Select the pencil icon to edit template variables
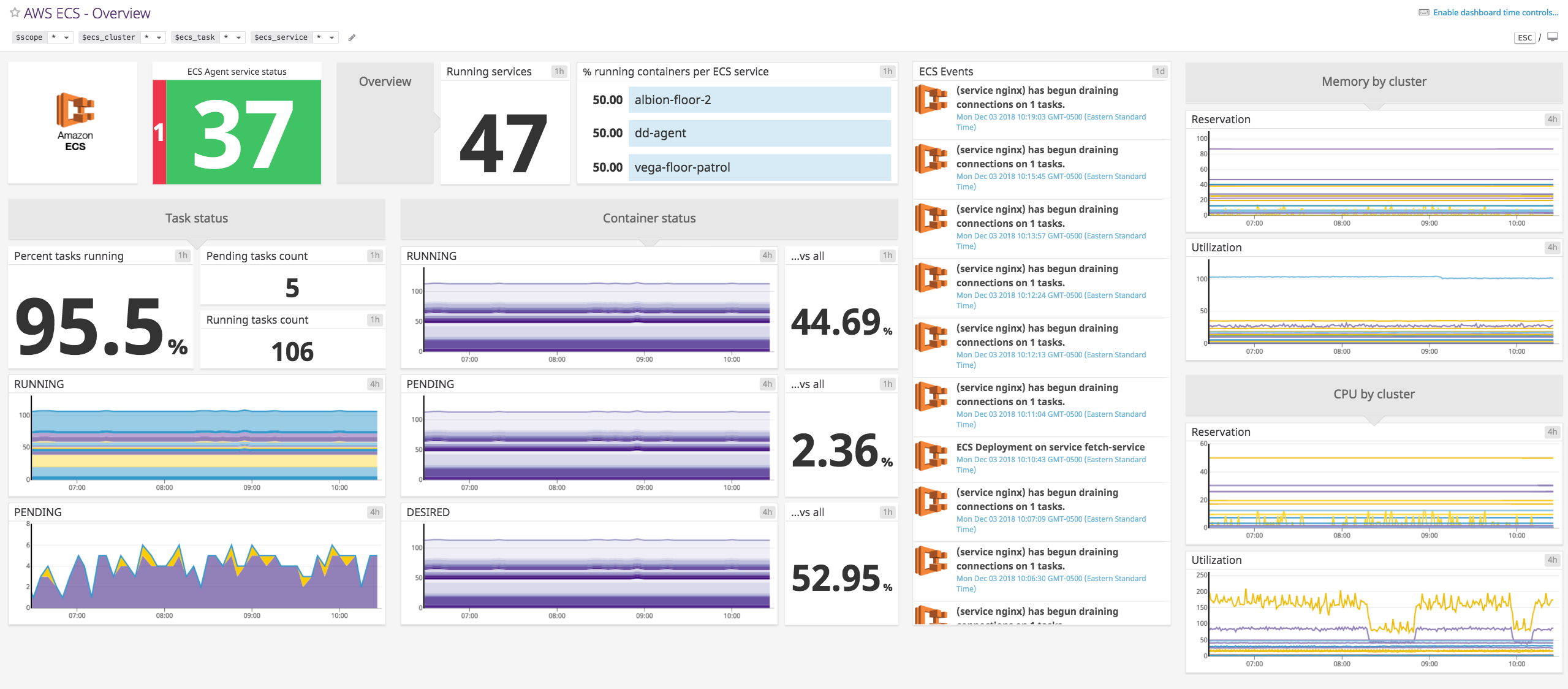Screen dimensions: 1568x689 352,37
